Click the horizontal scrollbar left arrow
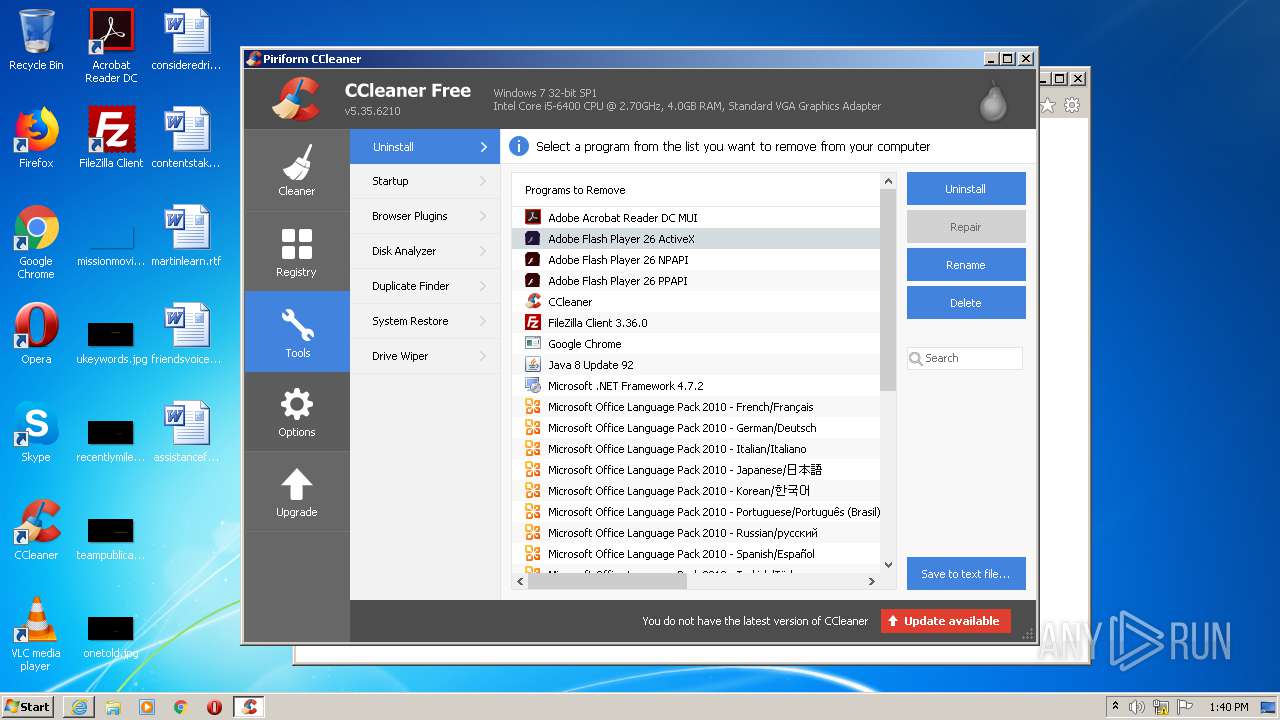Image resolution: width=1280 pixels, height=720 pixels. (520, 581)
